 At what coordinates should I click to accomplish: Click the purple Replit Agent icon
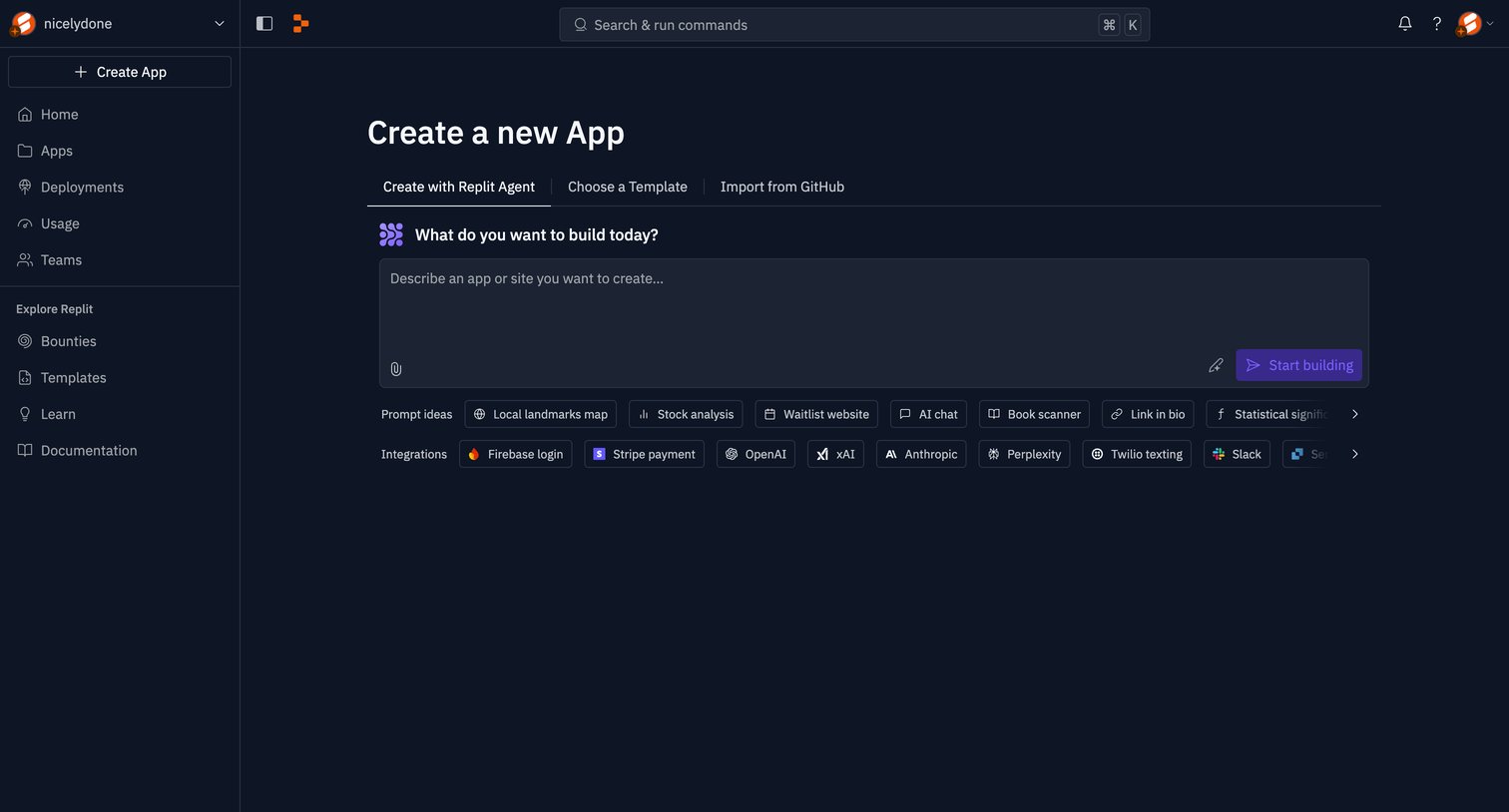point(391,234)
